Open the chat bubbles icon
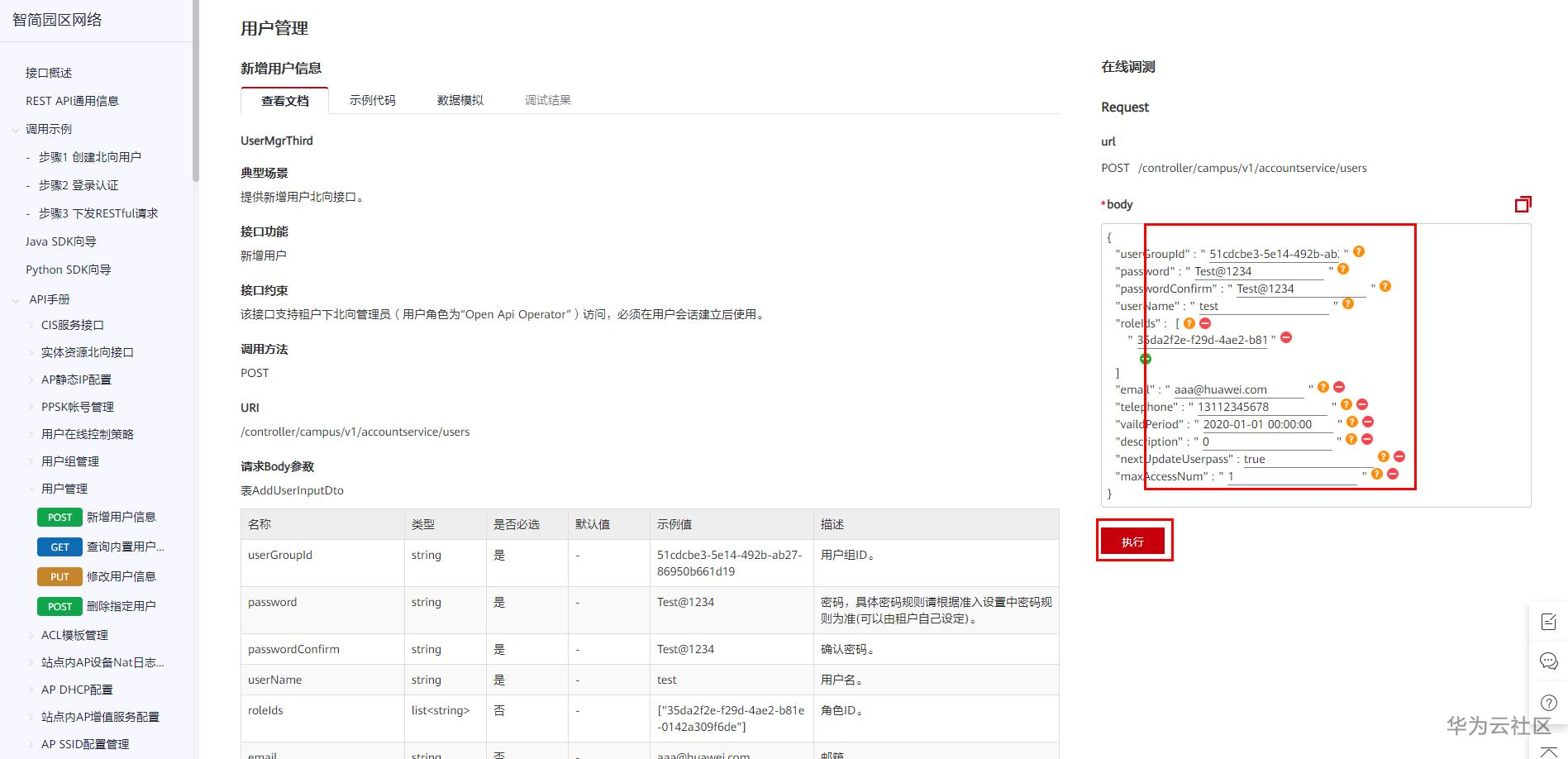The height and width of the screenshot is (759, 1568). coord(1549,661)
